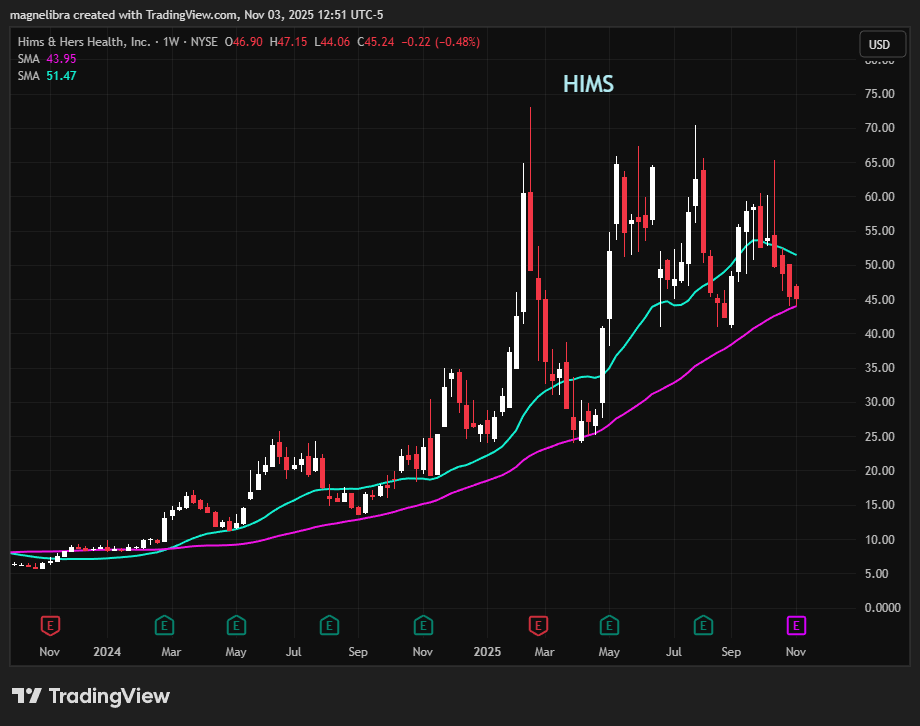Screen dimensions: 920x726
Task: Select the teal SMA 51.47 legend entry
Action: pos(47,76)
